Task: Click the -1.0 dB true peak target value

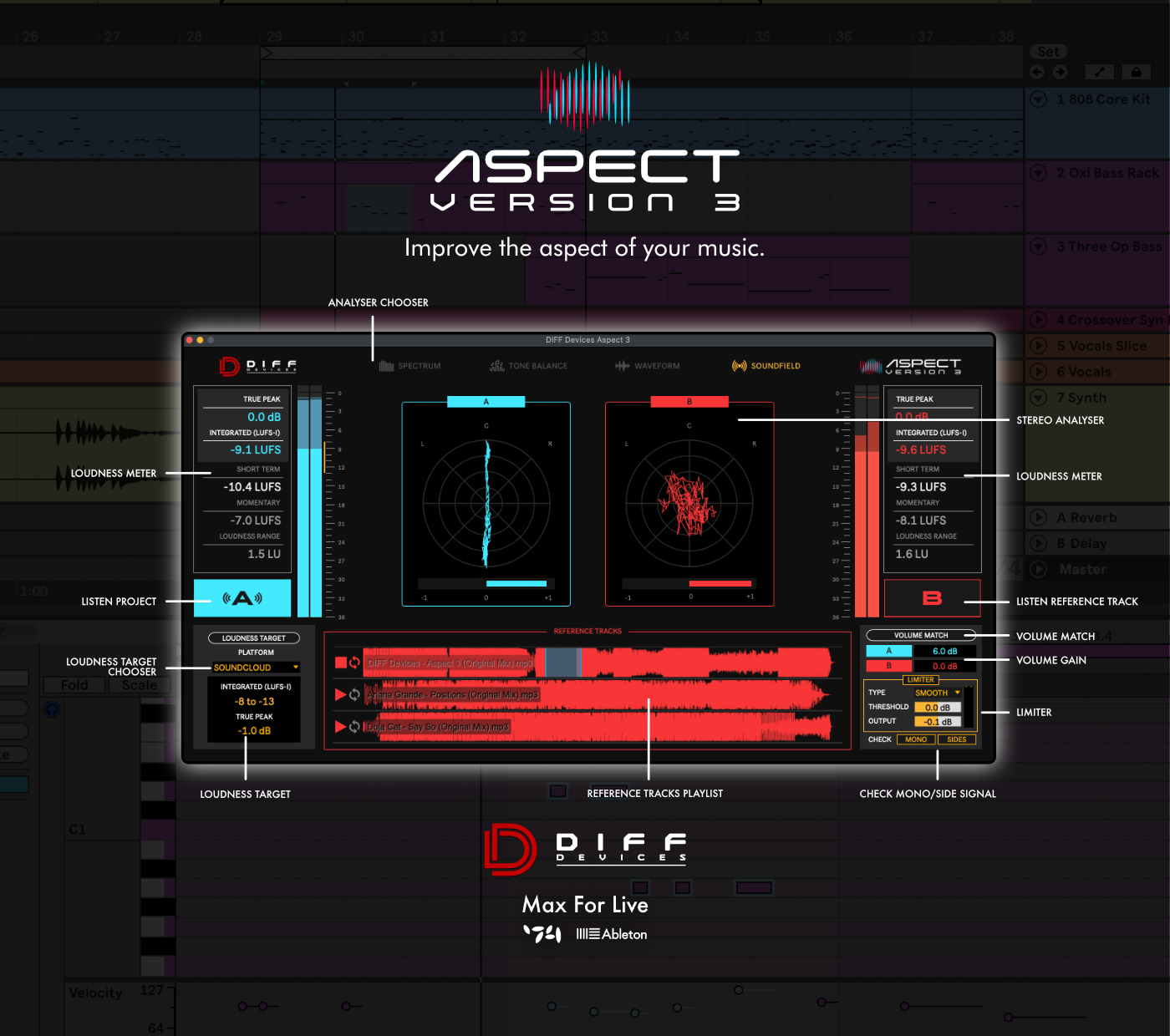Action: [x=254, y=731]
